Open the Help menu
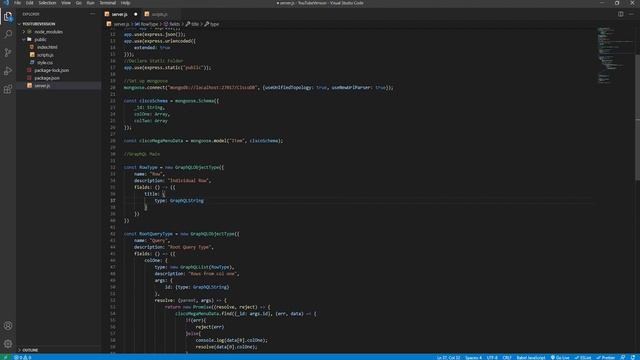The image size is (640, 360). 125,3
